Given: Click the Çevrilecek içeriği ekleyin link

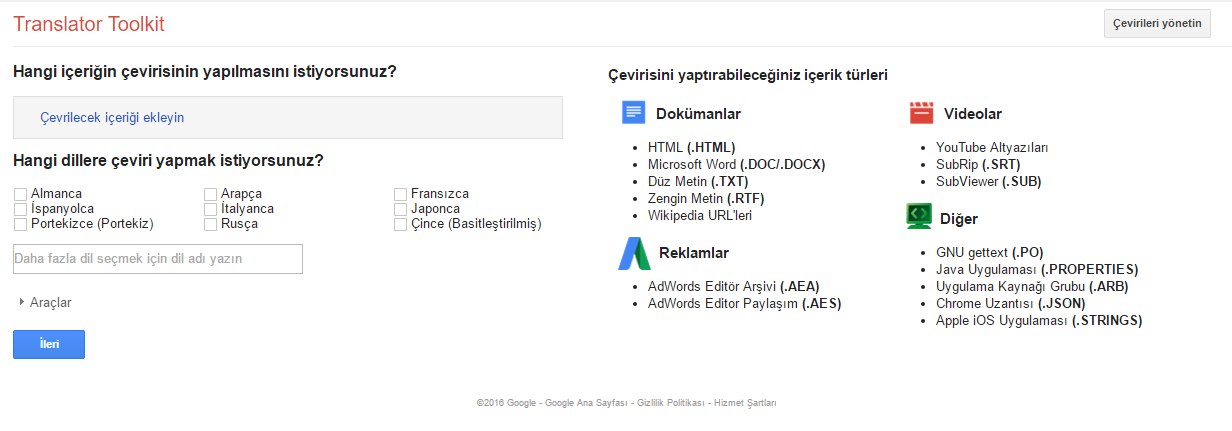Looking at the screenshot, I should tap(112, 117).
